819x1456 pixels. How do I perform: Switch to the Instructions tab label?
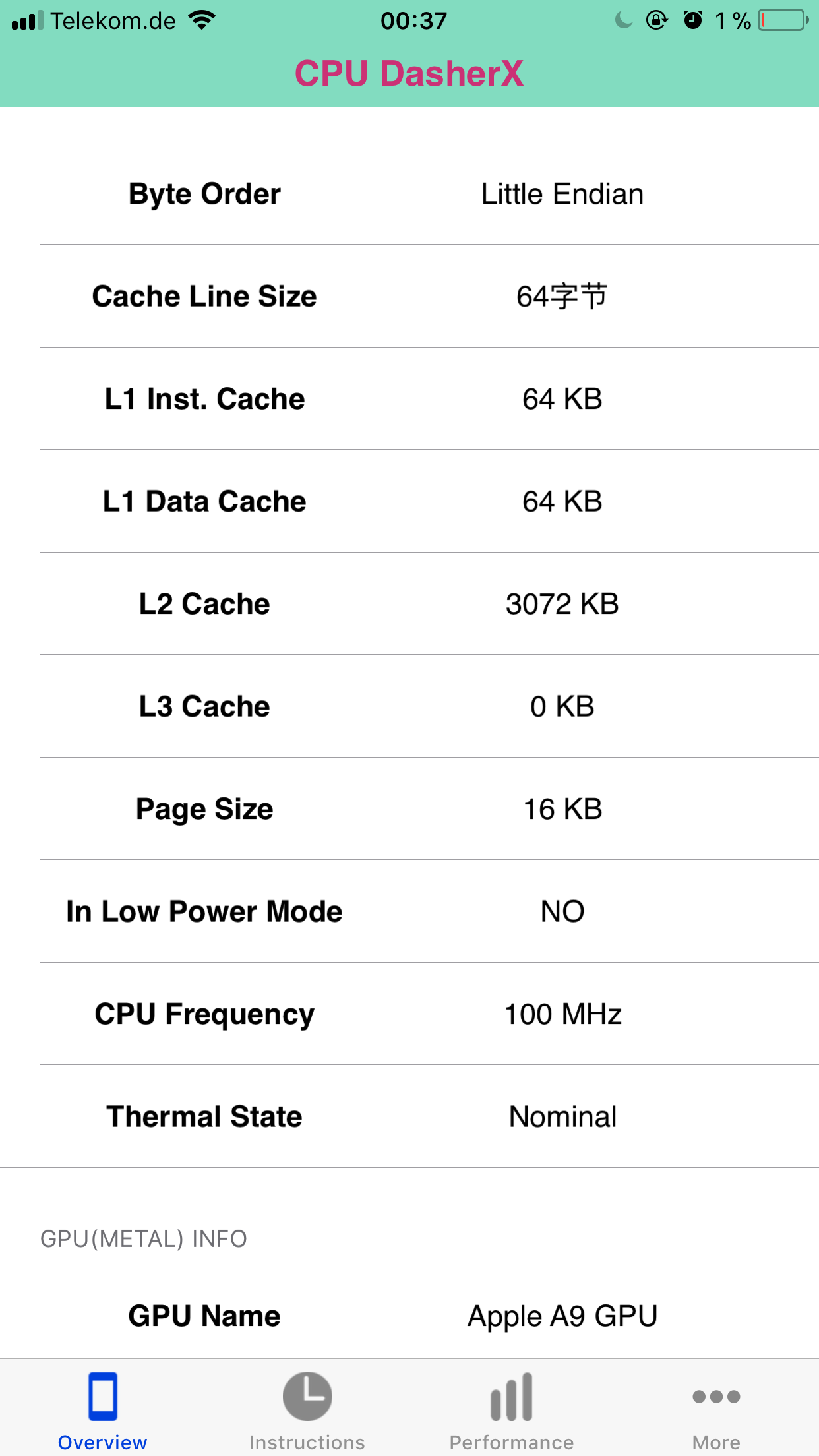click(x=307, y=1442)
